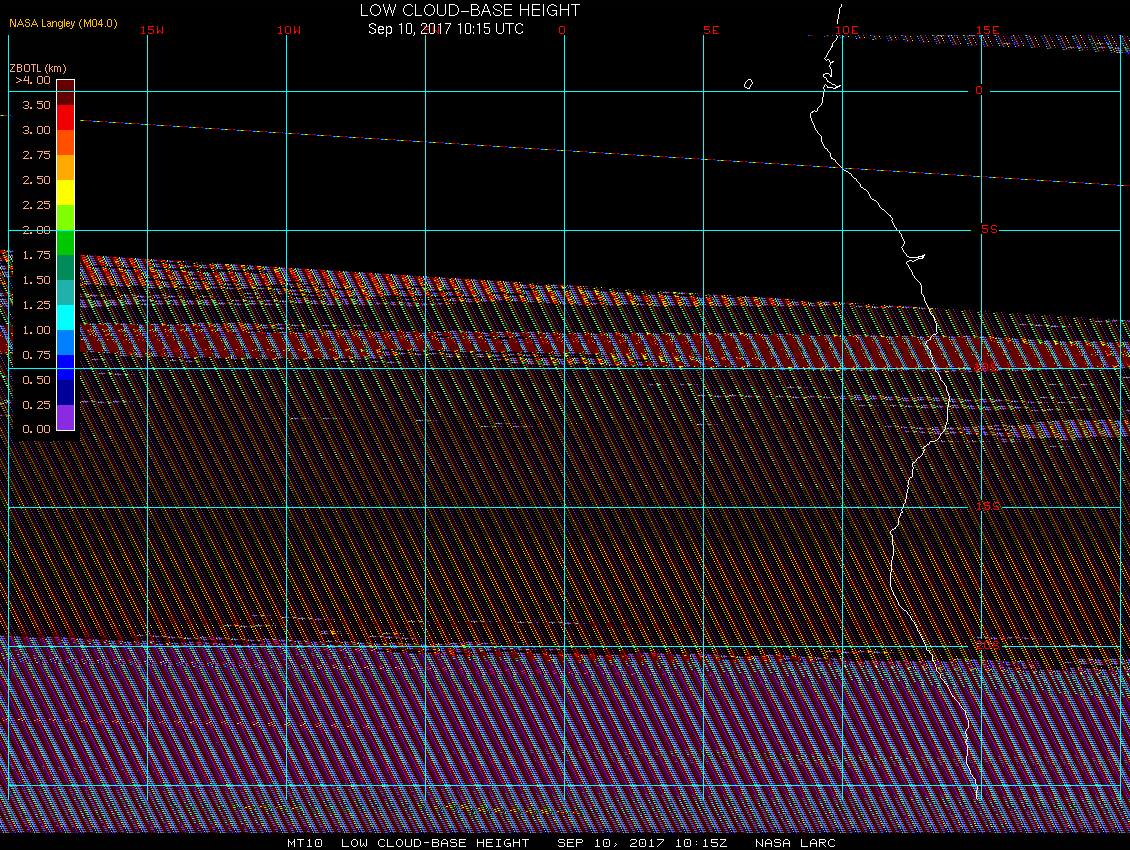Click the ZBOTL (km) legend heading
Screen dimensions: 1130x850
37,68
